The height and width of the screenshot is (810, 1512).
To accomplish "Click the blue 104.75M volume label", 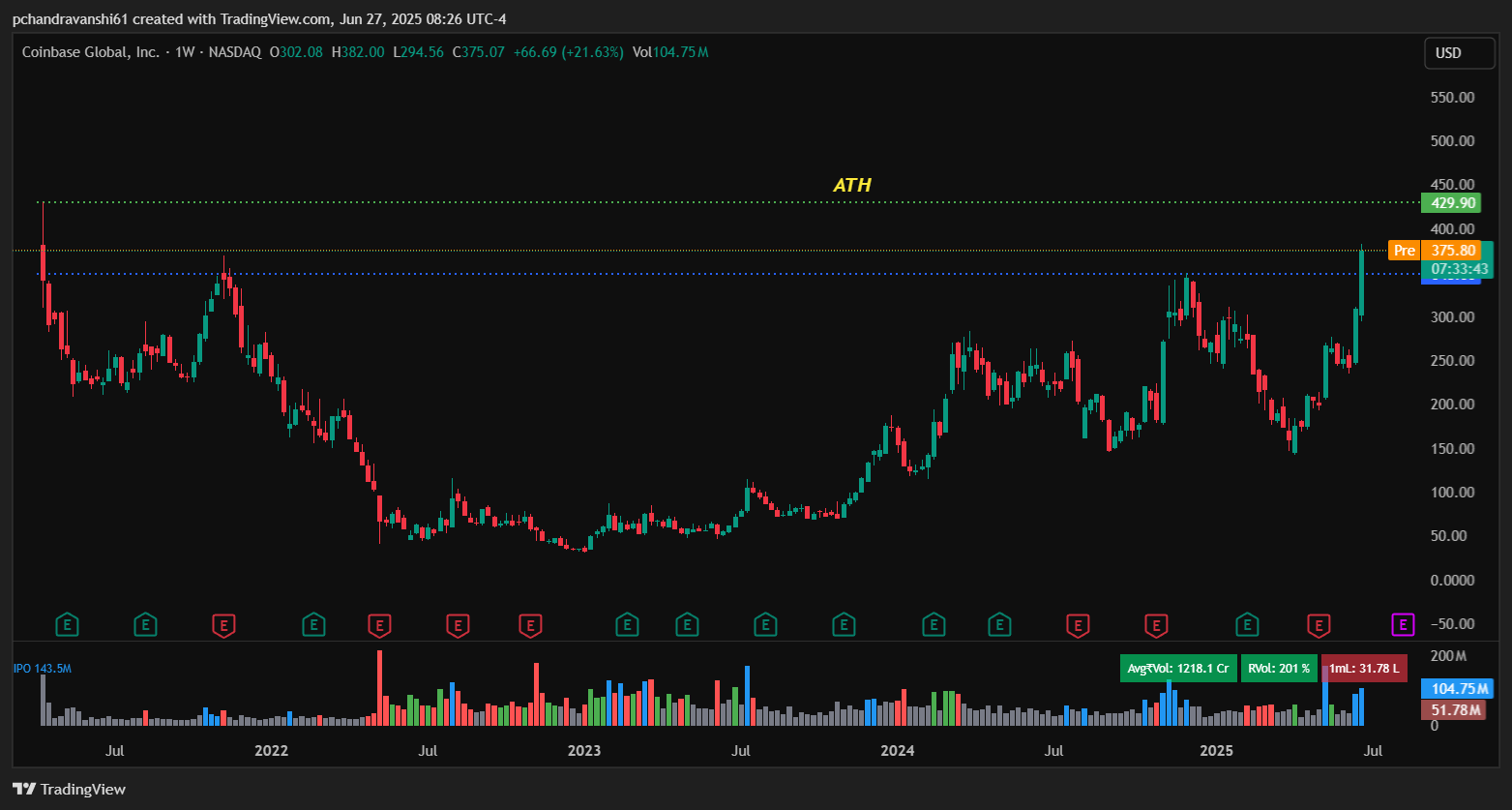I will [x=1457, y=689].
